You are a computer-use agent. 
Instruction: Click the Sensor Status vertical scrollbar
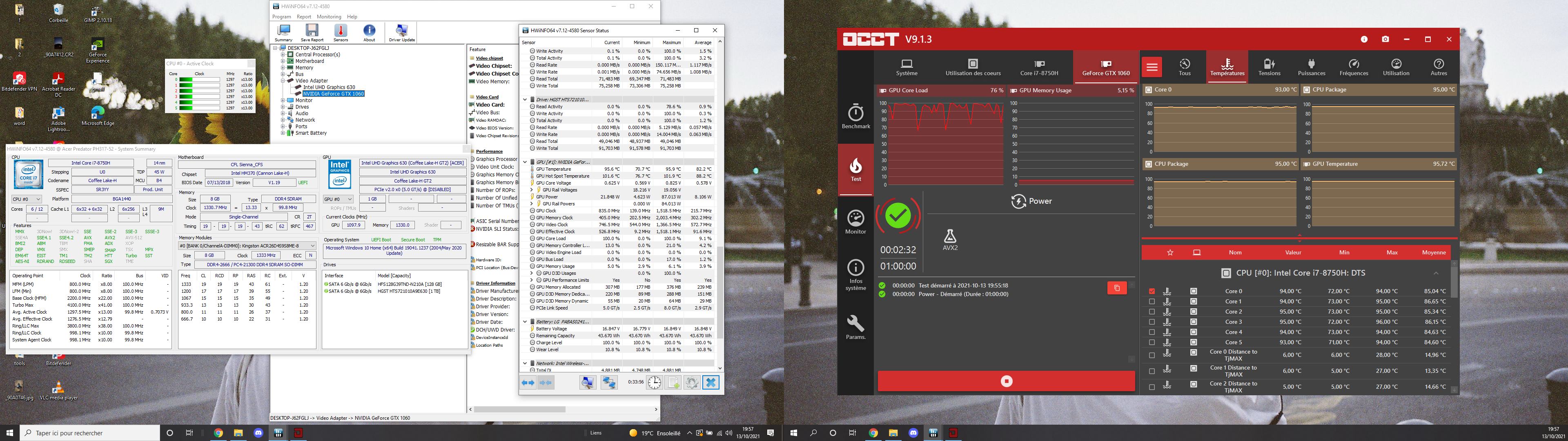720,292
